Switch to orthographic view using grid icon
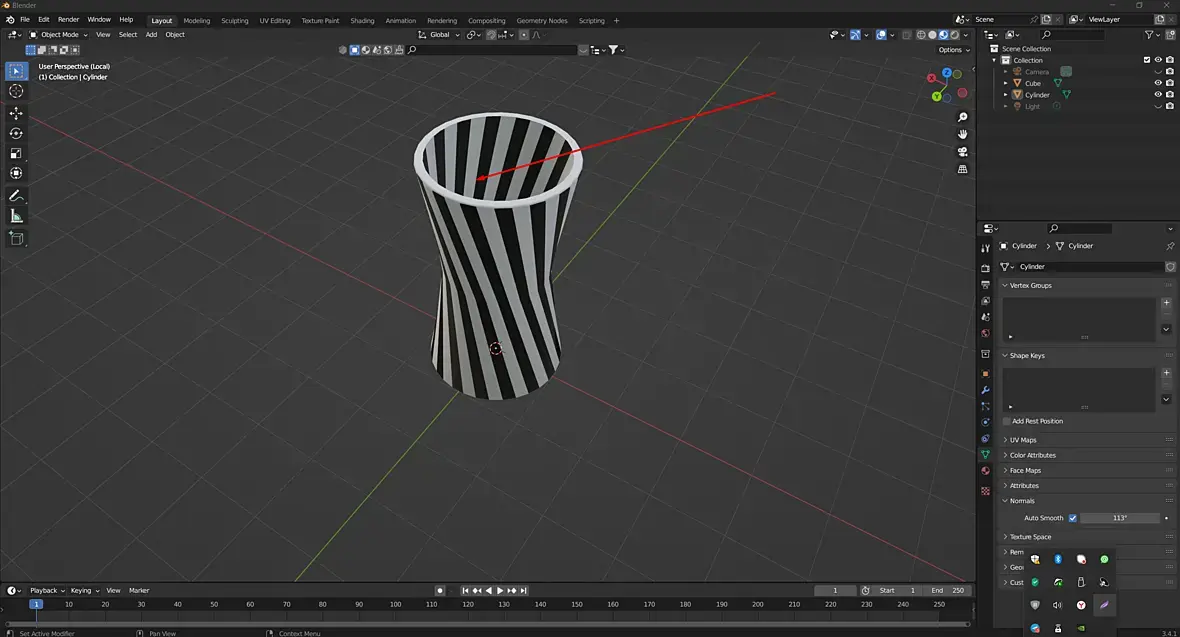This screenshot has height=637, width=1180. point(963,170)
